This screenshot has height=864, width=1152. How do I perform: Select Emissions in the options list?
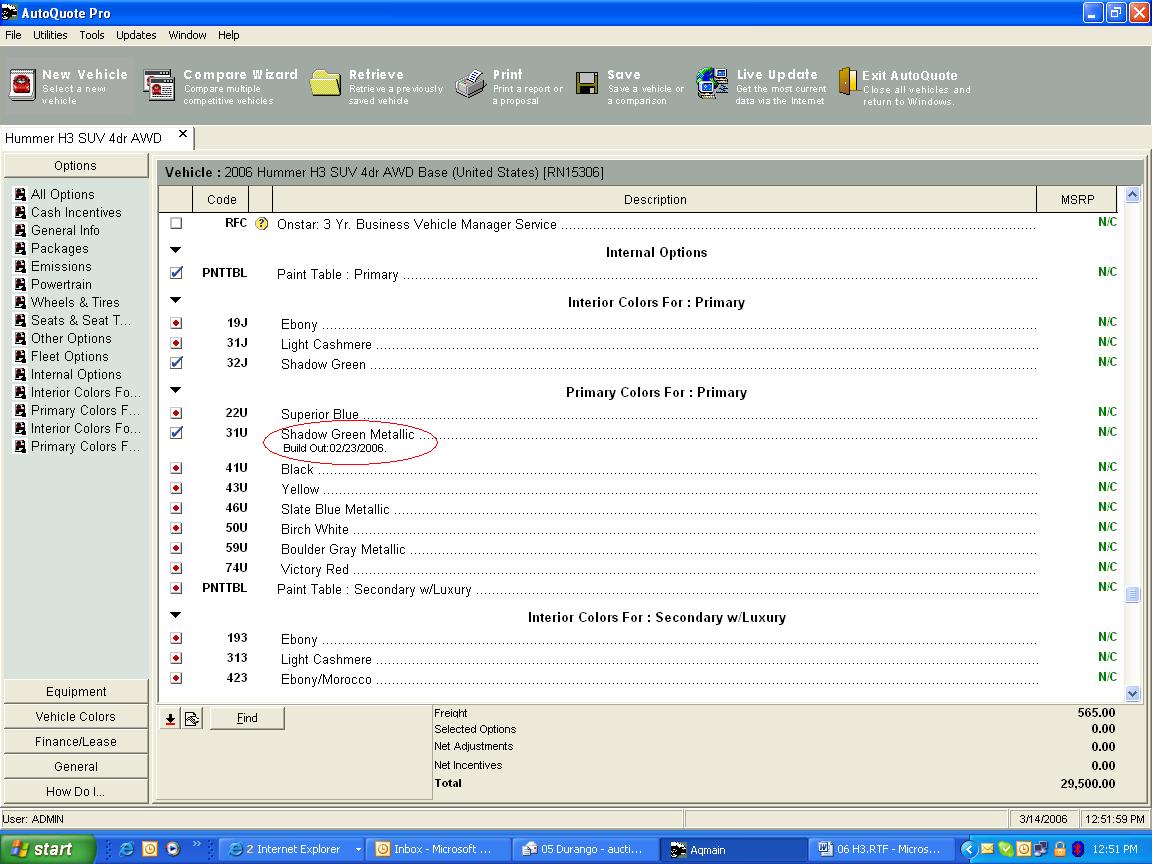click(x=61, y=266)
